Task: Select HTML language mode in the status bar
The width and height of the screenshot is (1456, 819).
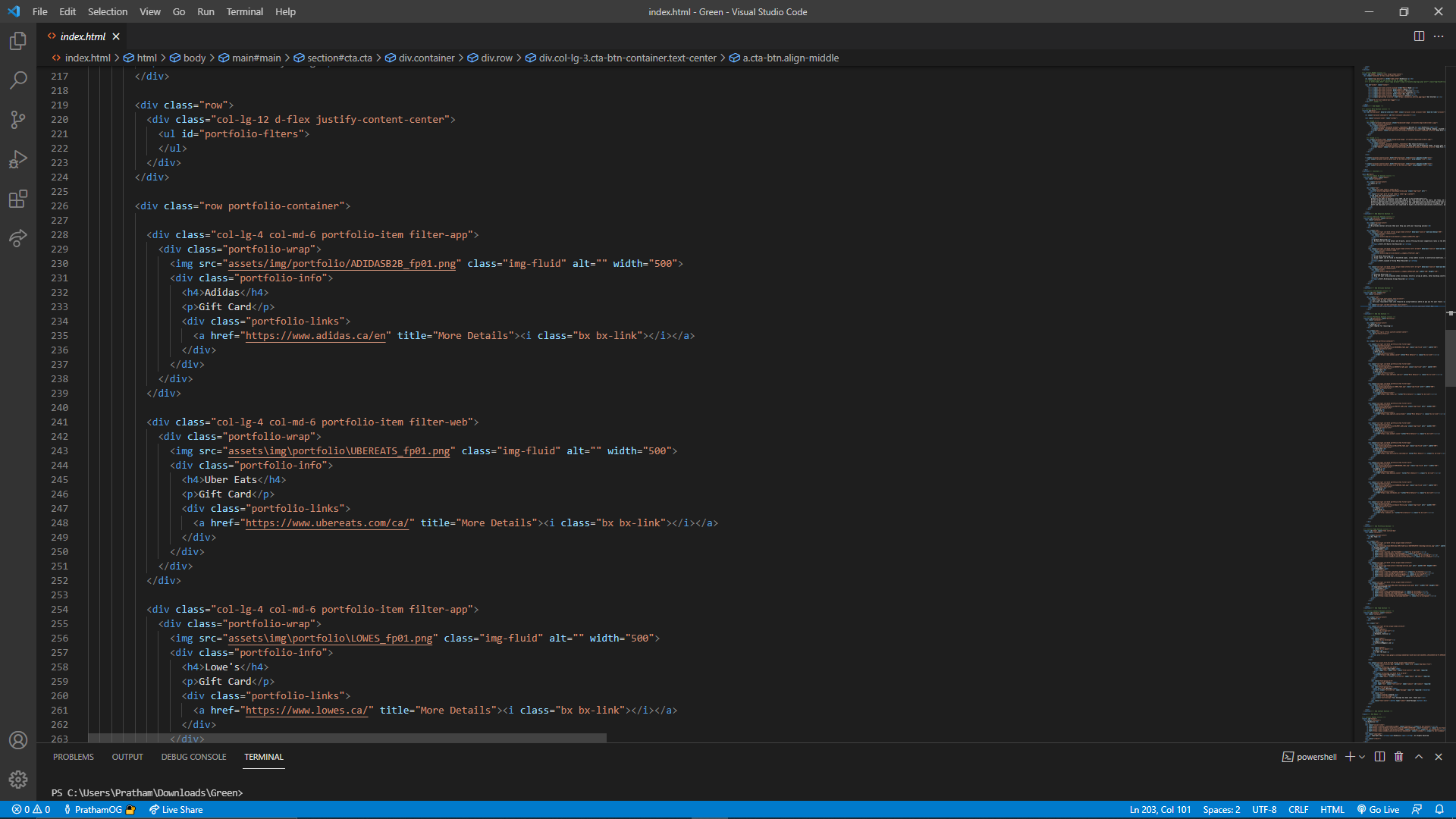Action: [x=1332, y=810]
